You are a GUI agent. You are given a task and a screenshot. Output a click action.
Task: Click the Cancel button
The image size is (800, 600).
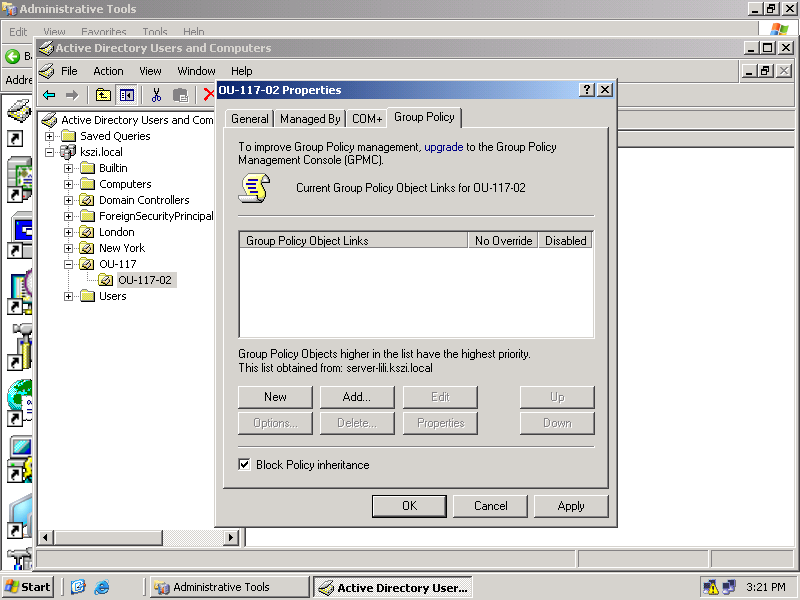click(x=490, y=506)
